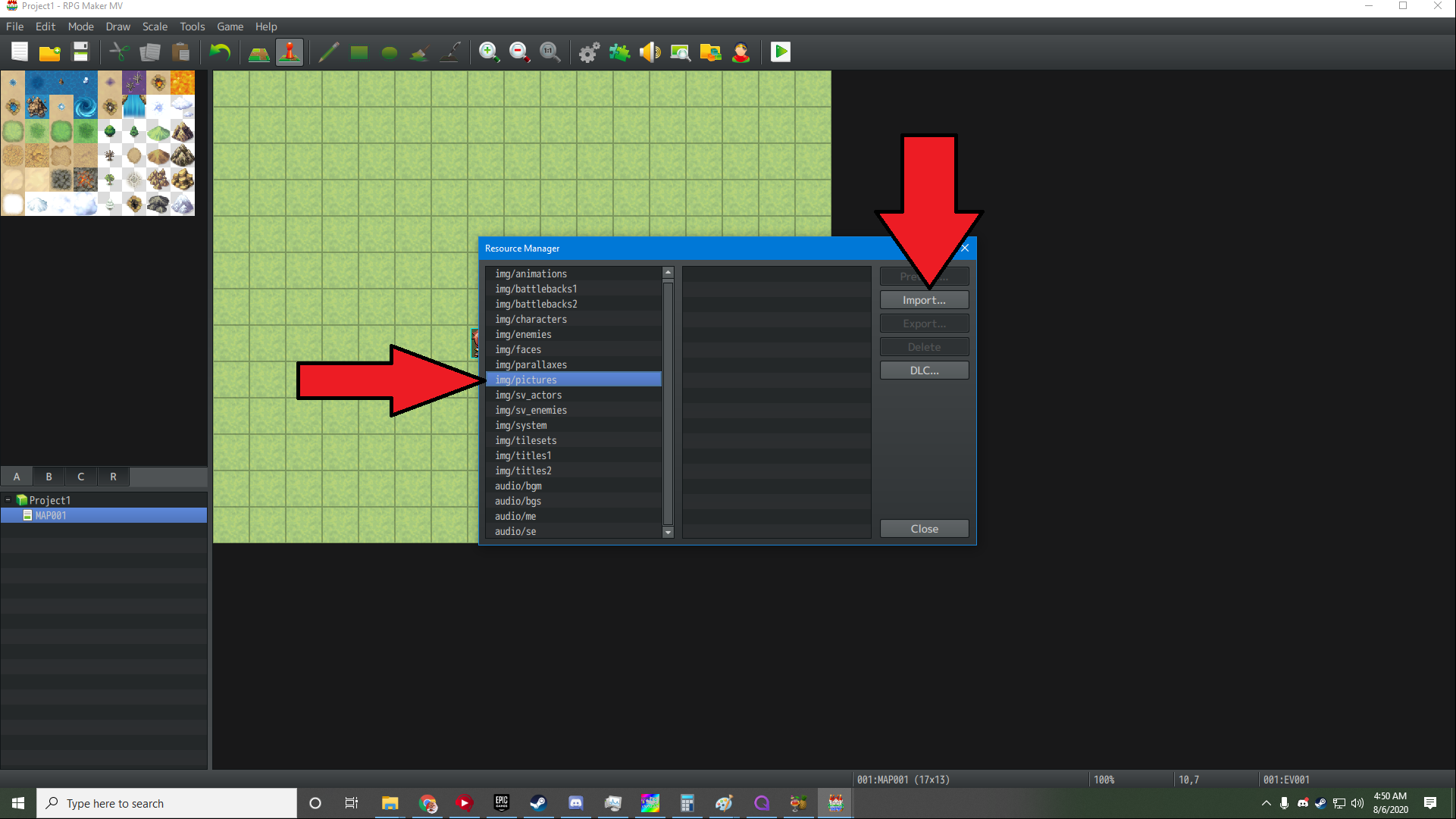Collapse the Project1 tree node
This screenshot has height=819, width=1456.
(8, 500)
